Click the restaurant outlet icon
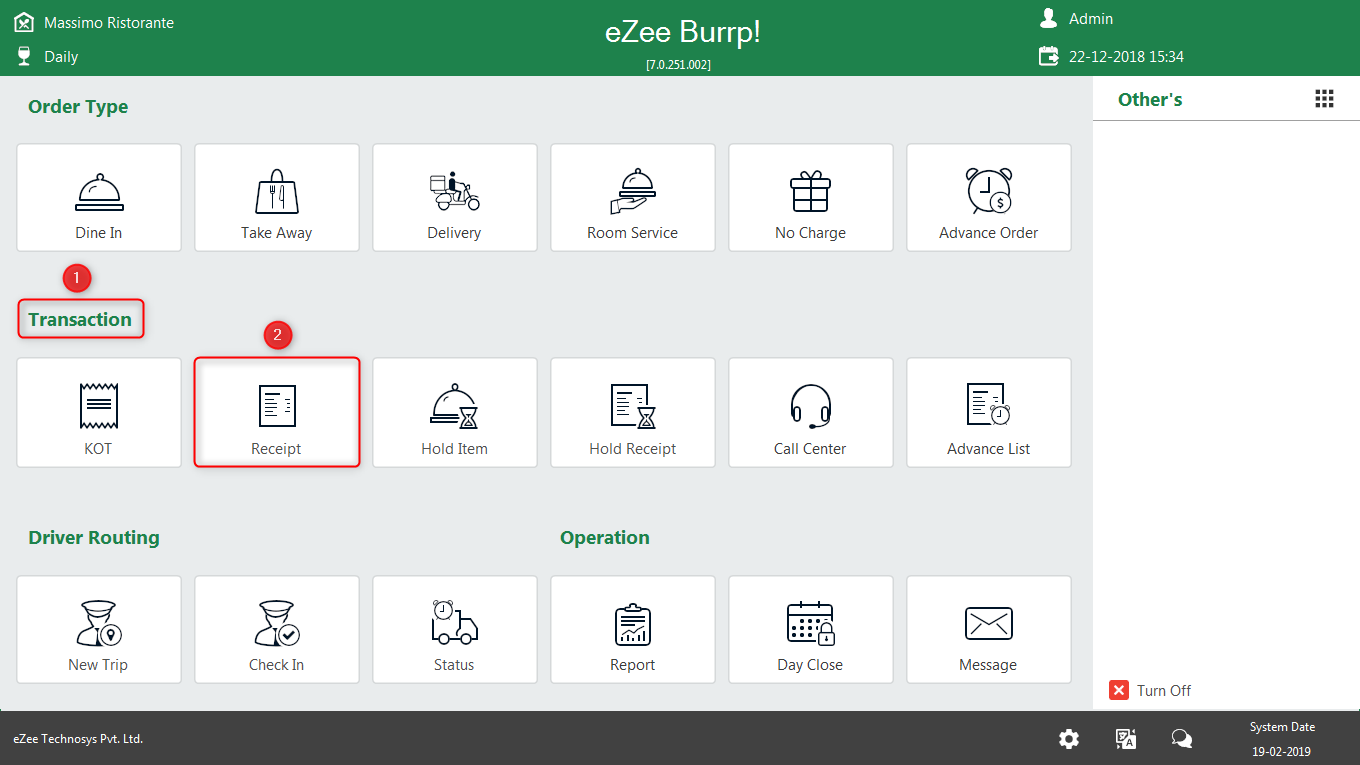The width and height of the screenshot is (1360, 765). [24, 22]
